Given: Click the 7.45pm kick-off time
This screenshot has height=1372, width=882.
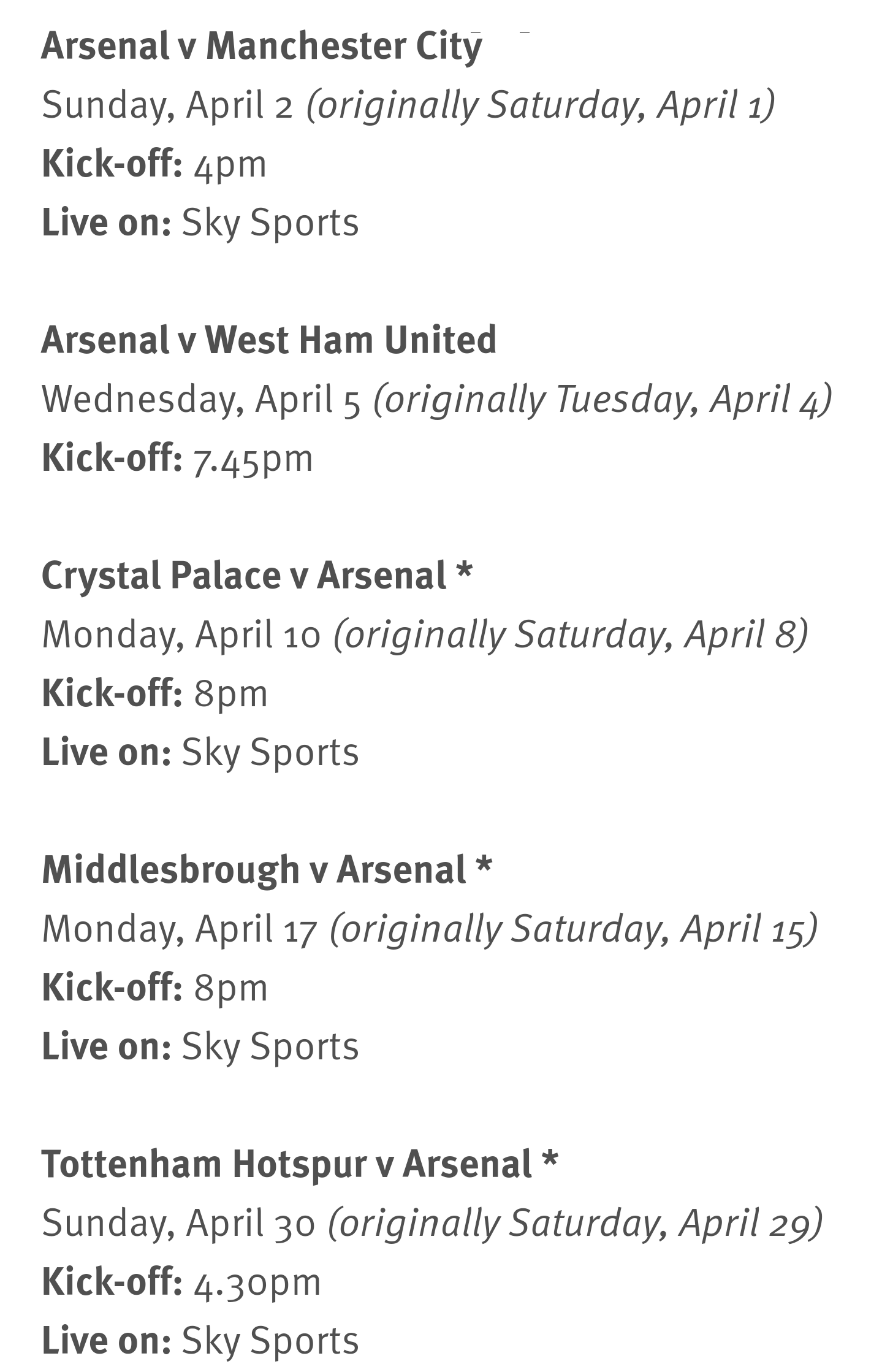Looking at the screenshot, I should 253,459.
